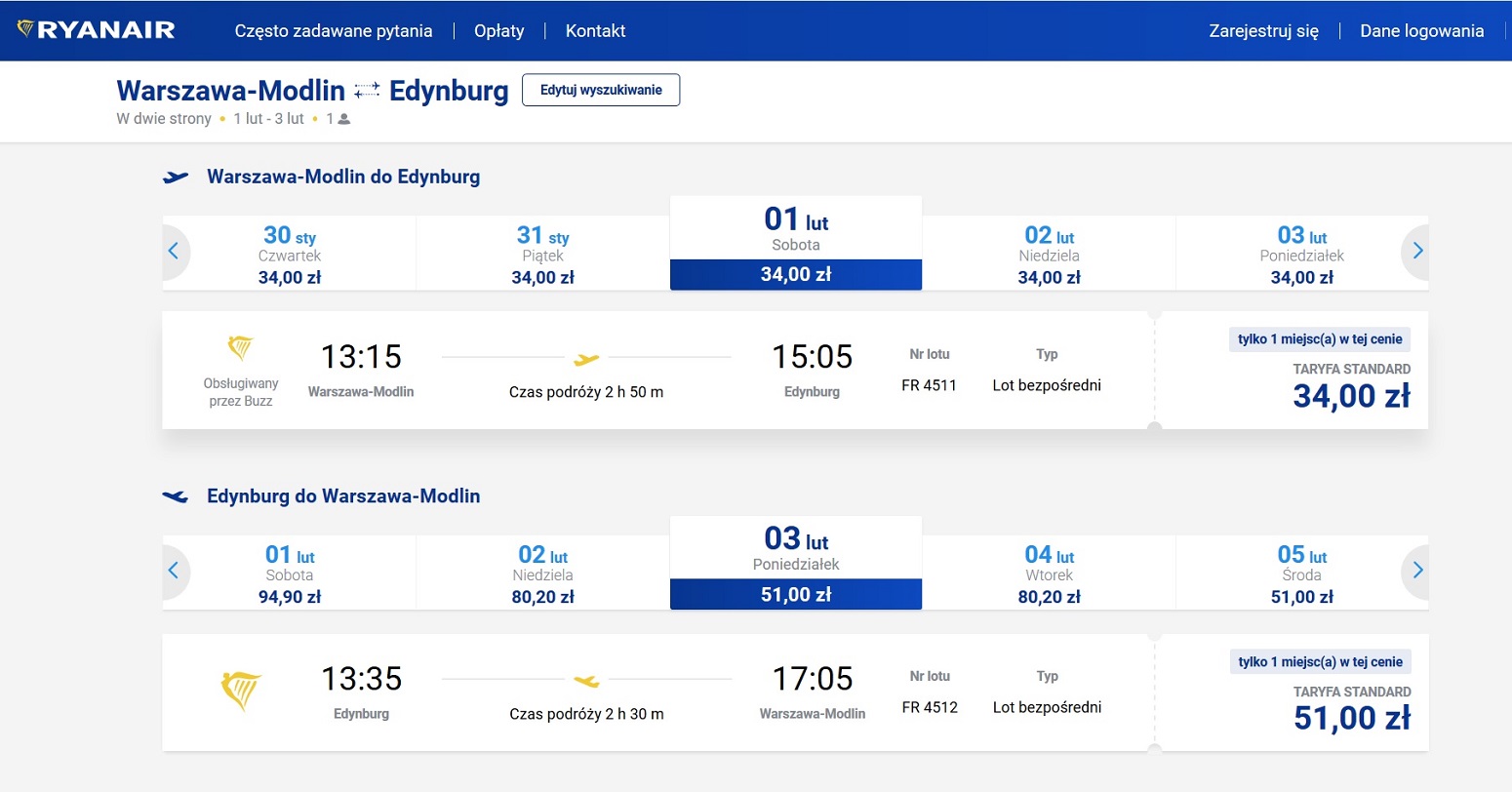Click the Buzz harp logo on flight FR 4511
This screenshot has height=792, width=1512.
pyautogui.click(x=240, y=347)
